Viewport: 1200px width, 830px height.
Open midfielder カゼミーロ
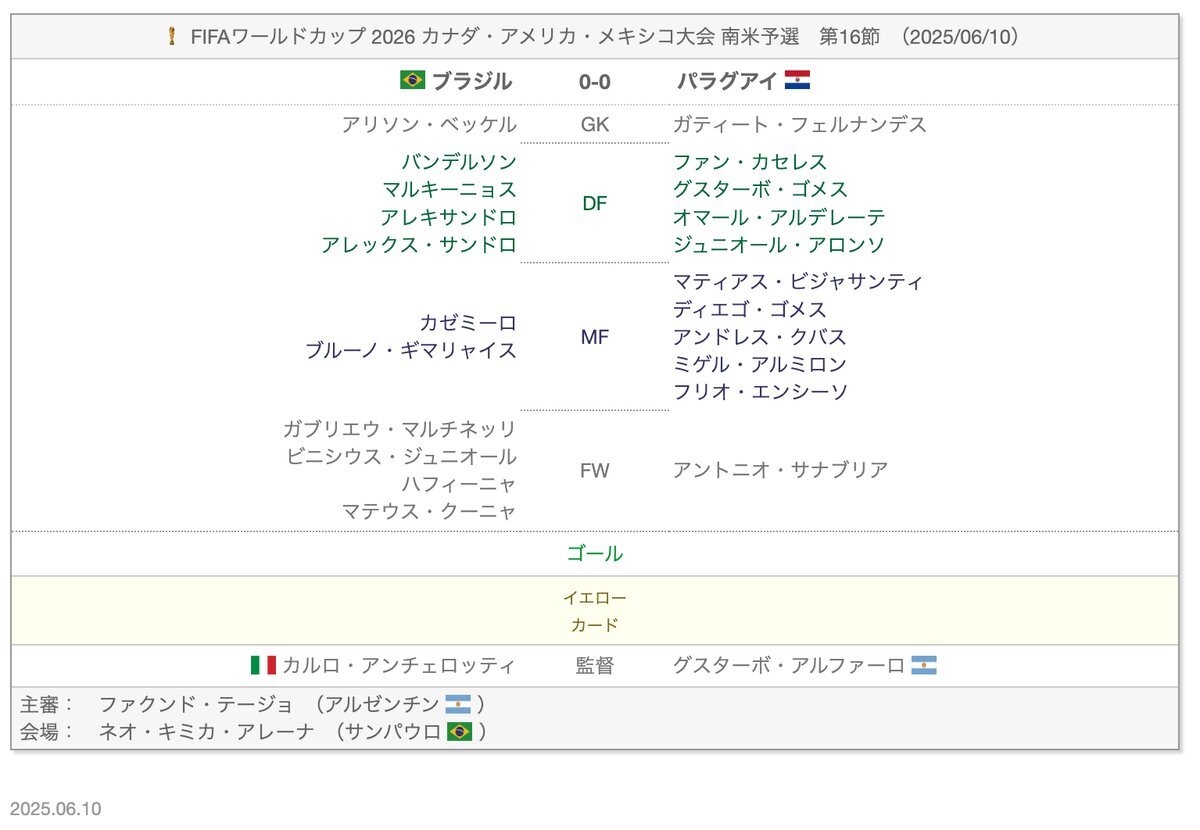click(469, 323)
